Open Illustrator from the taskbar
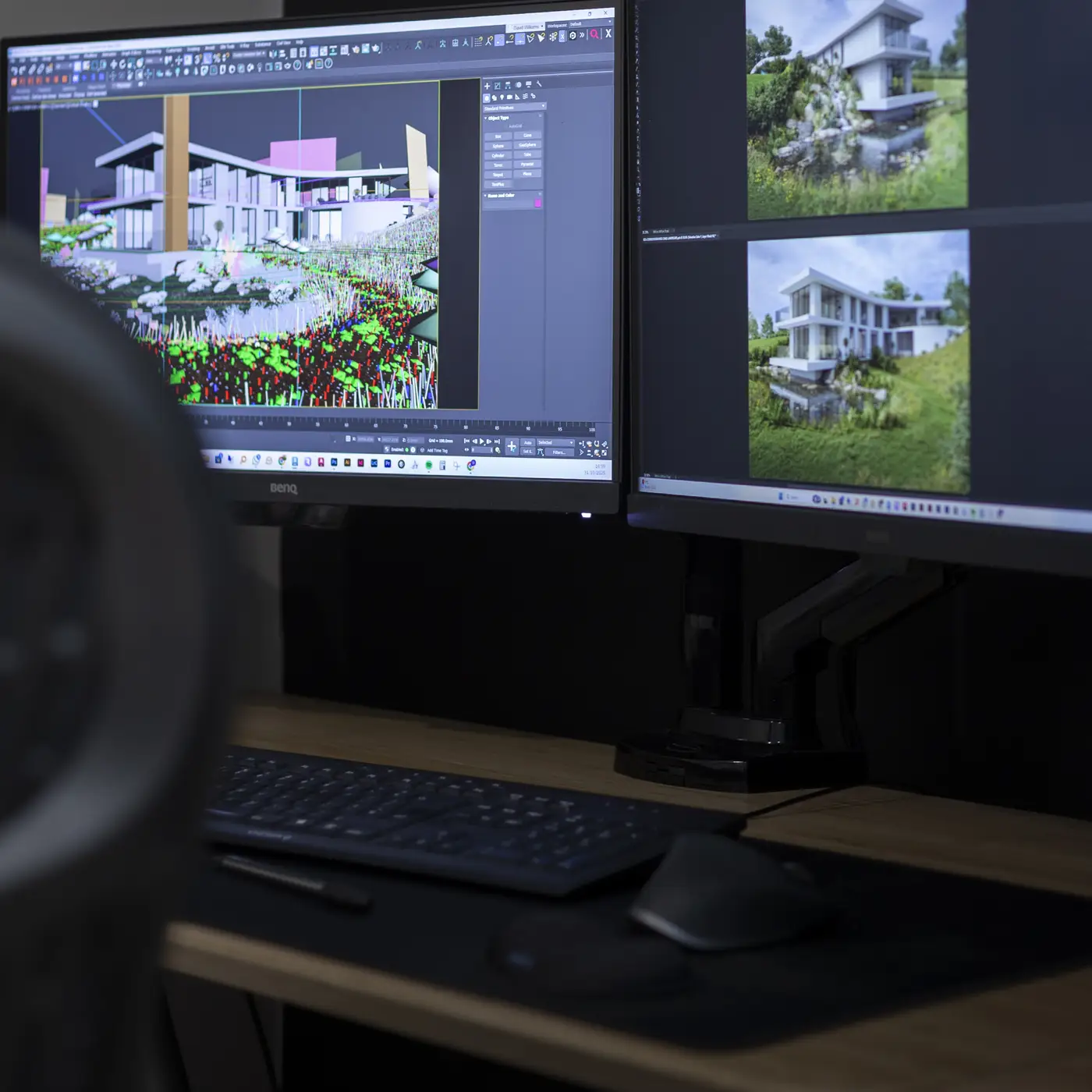Screen dimensions: 1092x1092 pos(347,463)
